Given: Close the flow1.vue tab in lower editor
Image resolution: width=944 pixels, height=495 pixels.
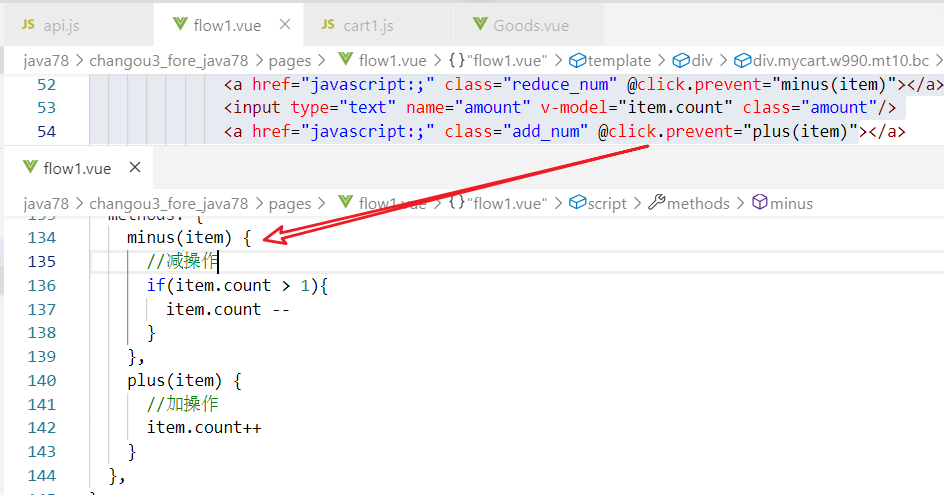Looking at the screenshot, I should 135,167.
